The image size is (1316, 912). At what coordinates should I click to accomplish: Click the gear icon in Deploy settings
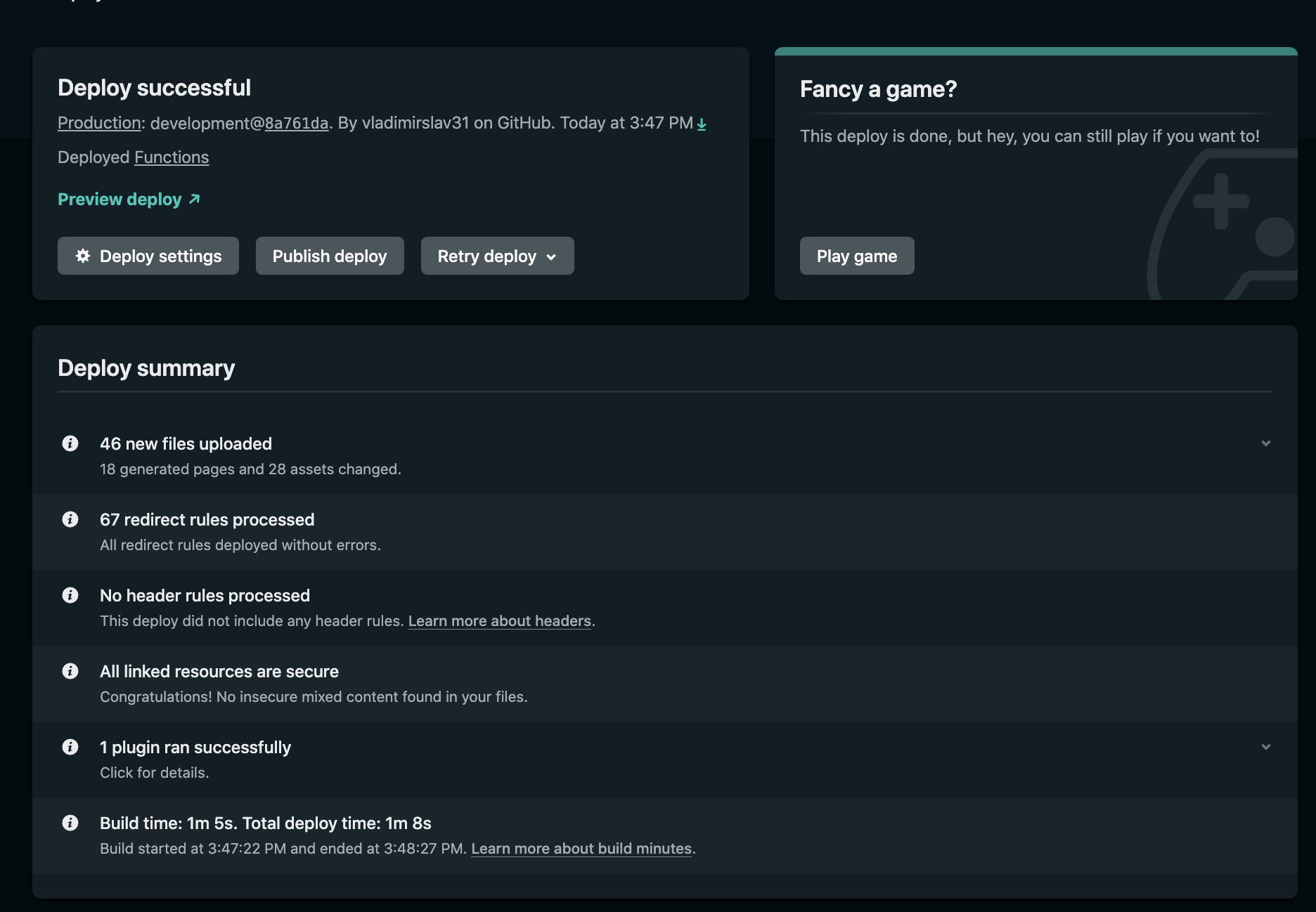coord(83,256)
